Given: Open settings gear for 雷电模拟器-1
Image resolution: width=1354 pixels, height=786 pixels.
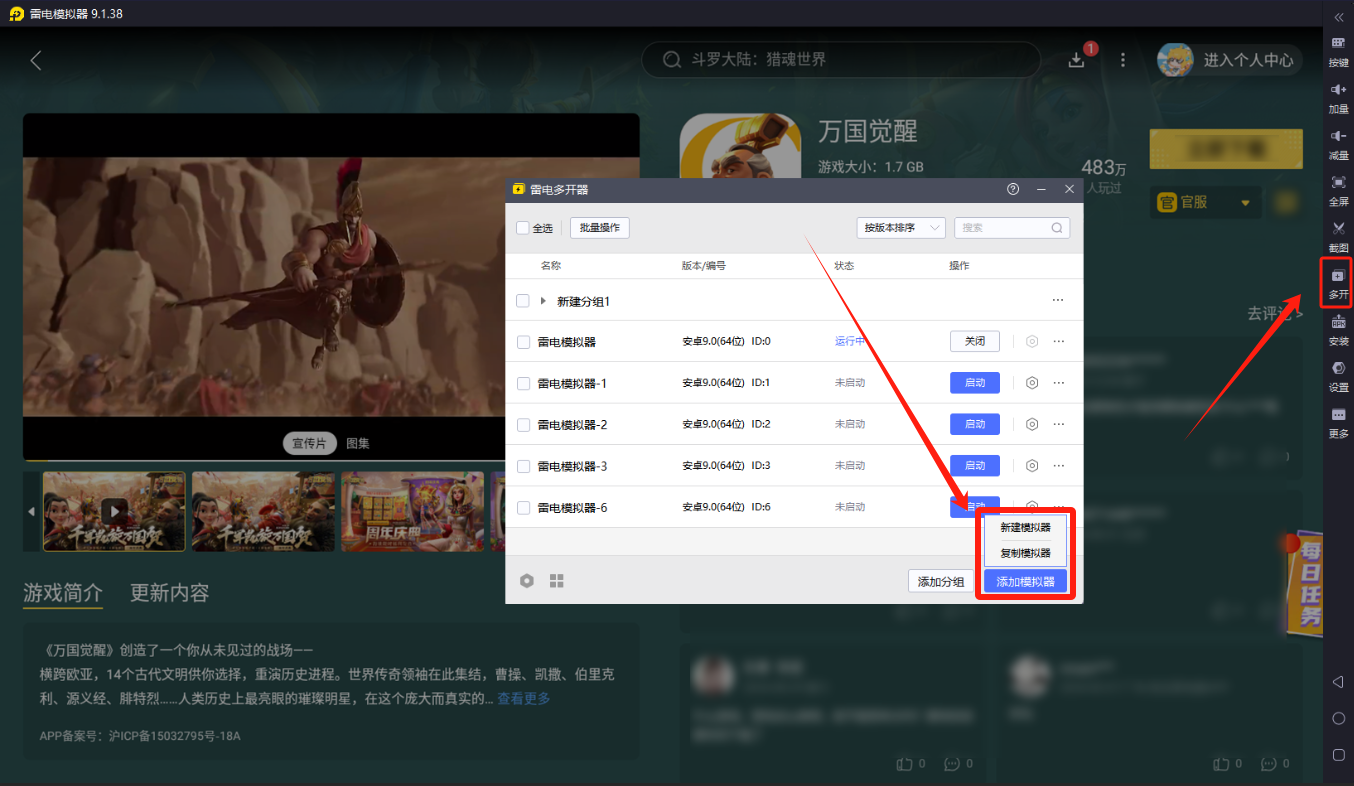Looking at the screenshot, I should click(x=1032, y=383).
